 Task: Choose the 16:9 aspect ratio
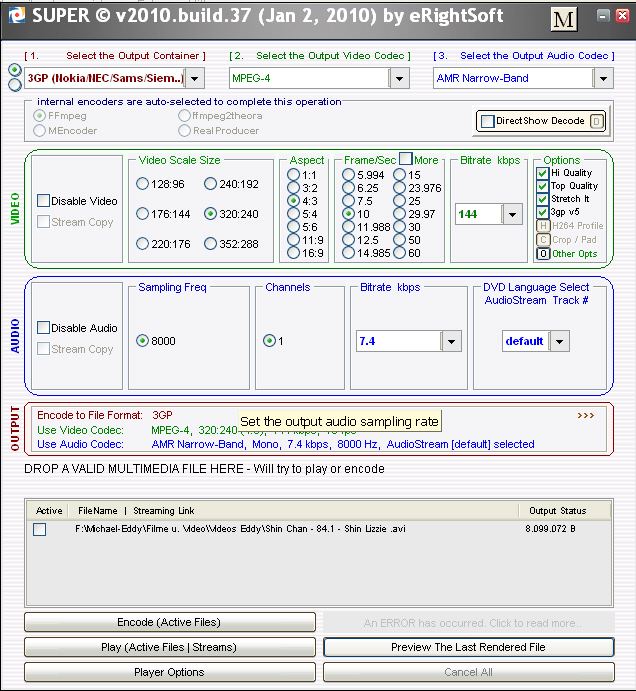(x=293, y=253)
